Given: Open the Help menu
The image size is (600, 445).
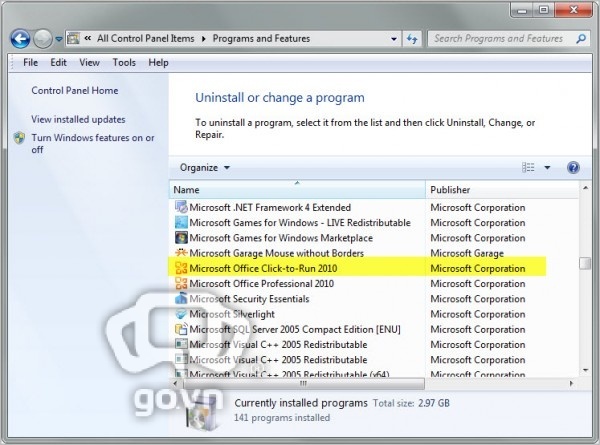Looking at the screenshot, I should click(158, 62).
